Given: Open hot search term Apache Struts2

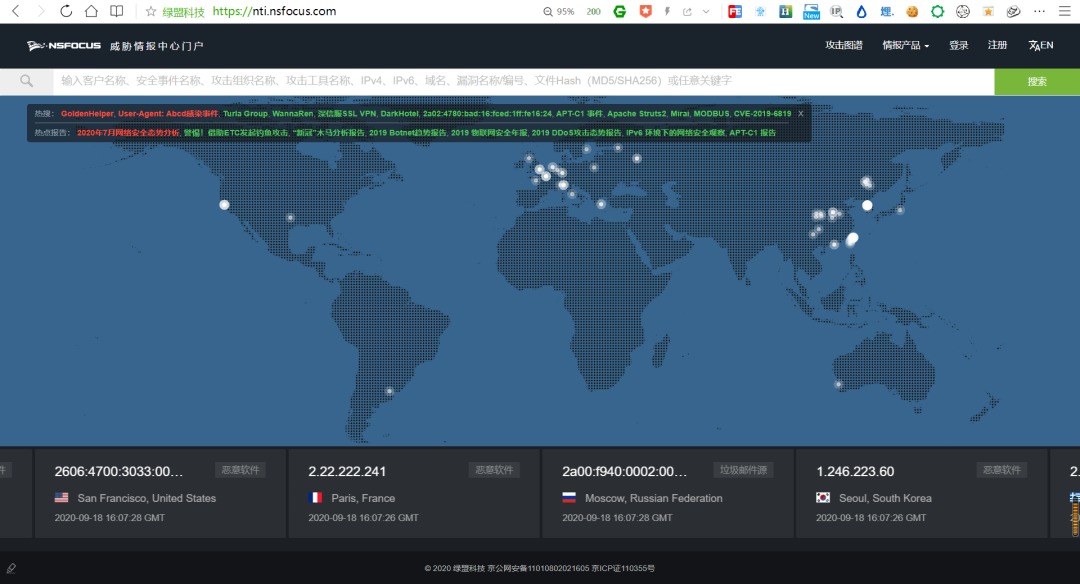Looking at the screenshot, I should tap(636, 114).
